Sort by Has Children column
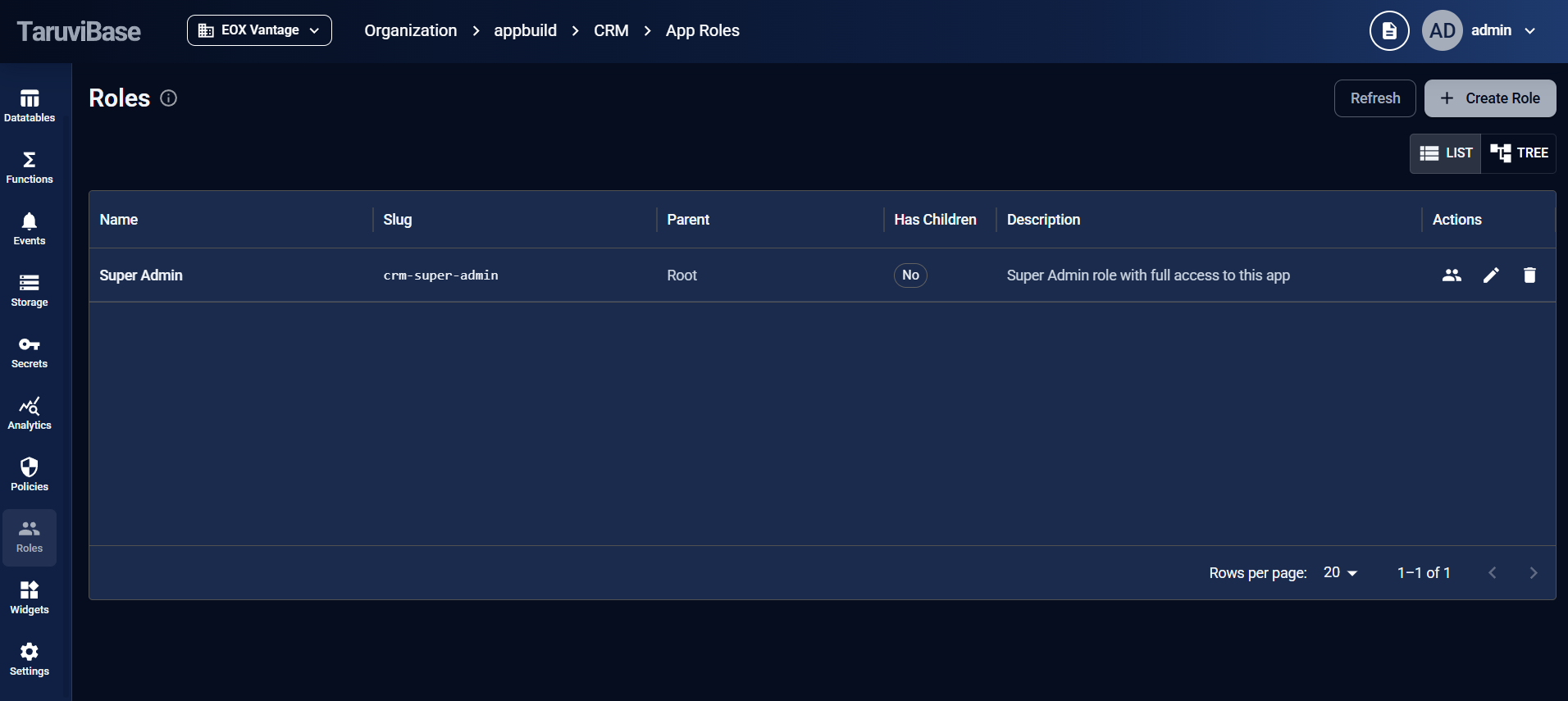 click(935, 220)
